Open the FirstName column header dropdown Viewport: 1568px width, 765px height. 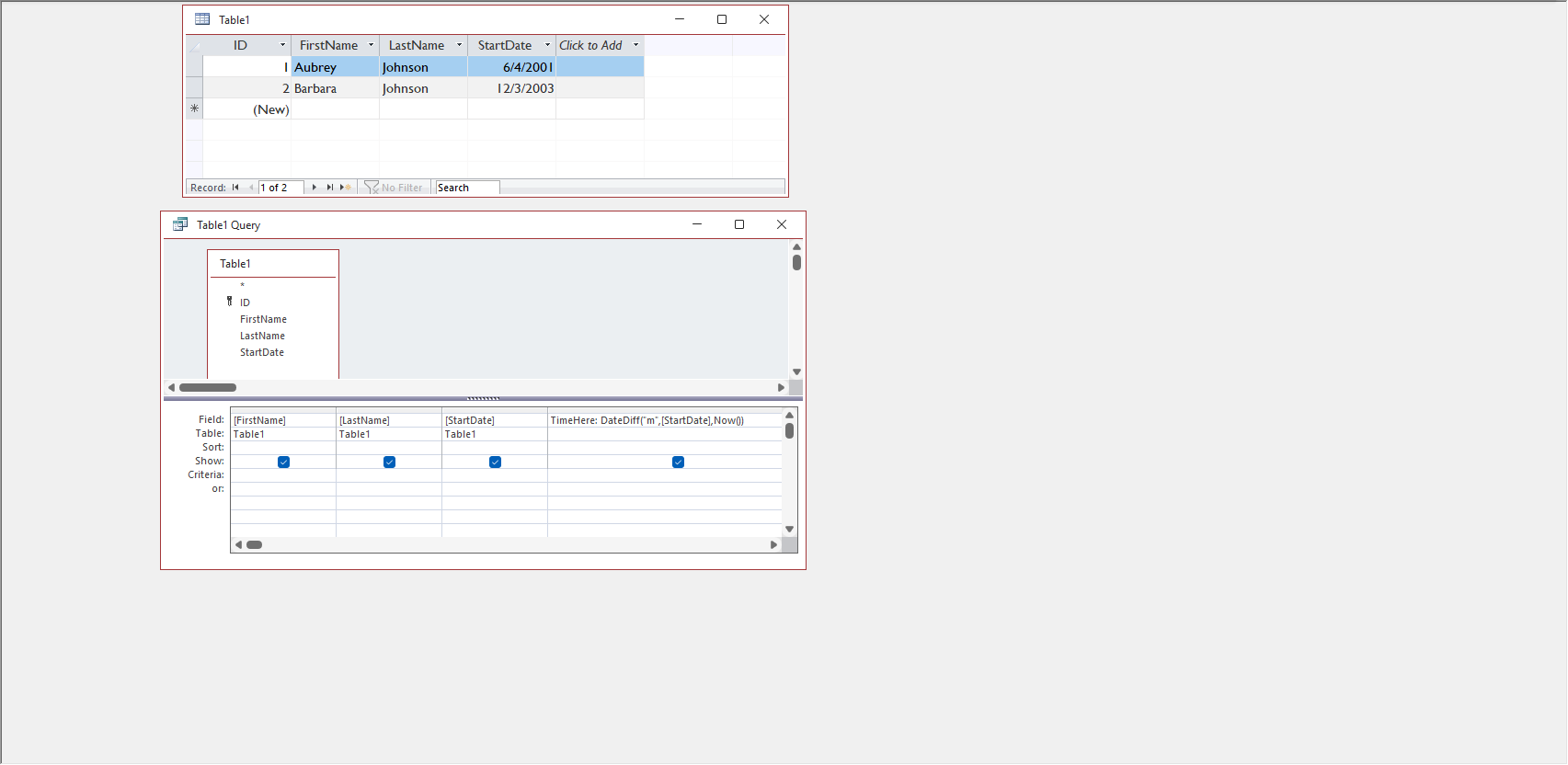tap(372, 45)
